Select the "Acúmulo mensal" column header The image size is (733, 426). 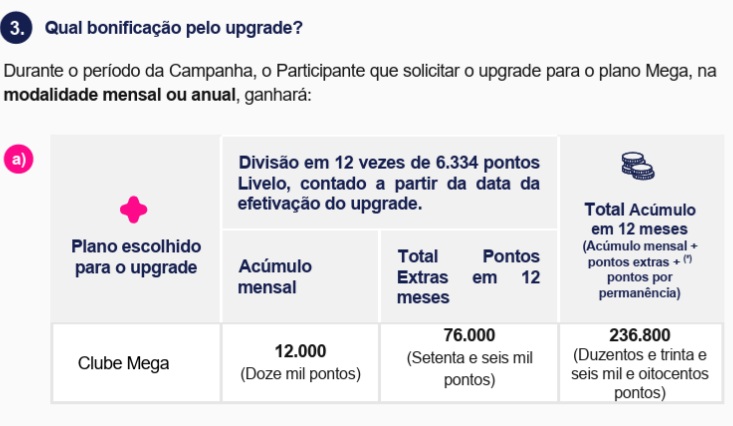tap(275, 277)
